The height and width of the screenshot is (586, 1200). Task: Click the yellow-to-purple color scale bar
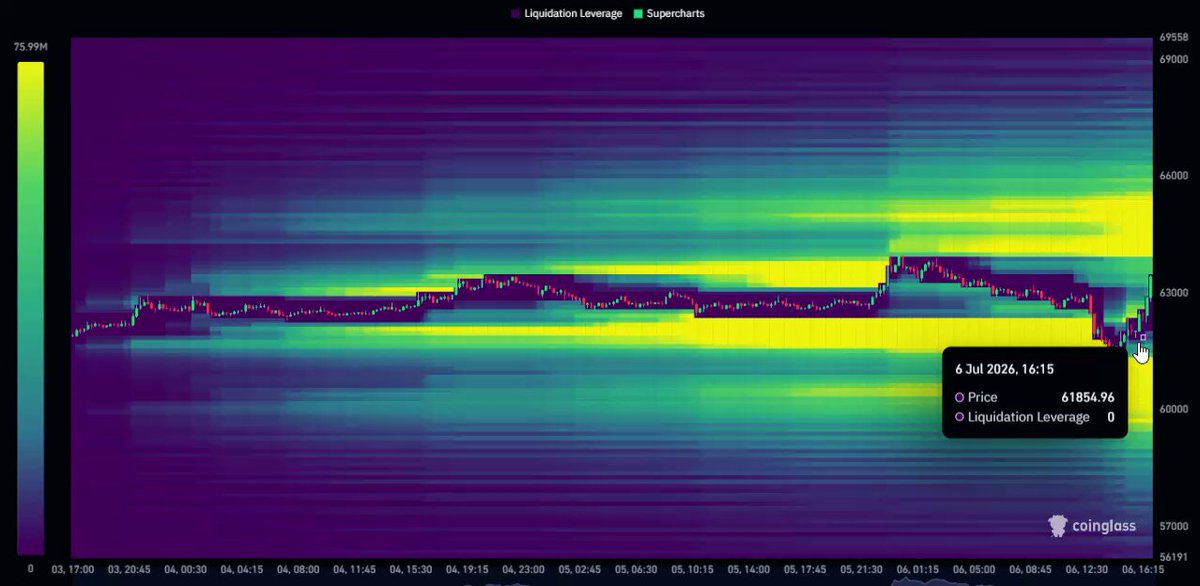pyautogui.click(x=30, y=308)
